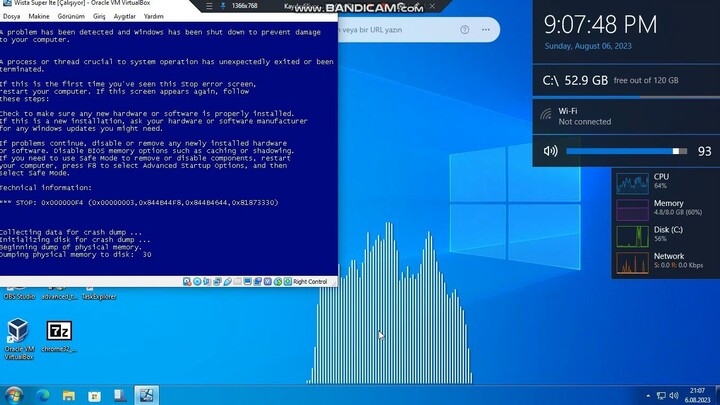Launch Microsoft Edge from the taskbar

point(43,395)
